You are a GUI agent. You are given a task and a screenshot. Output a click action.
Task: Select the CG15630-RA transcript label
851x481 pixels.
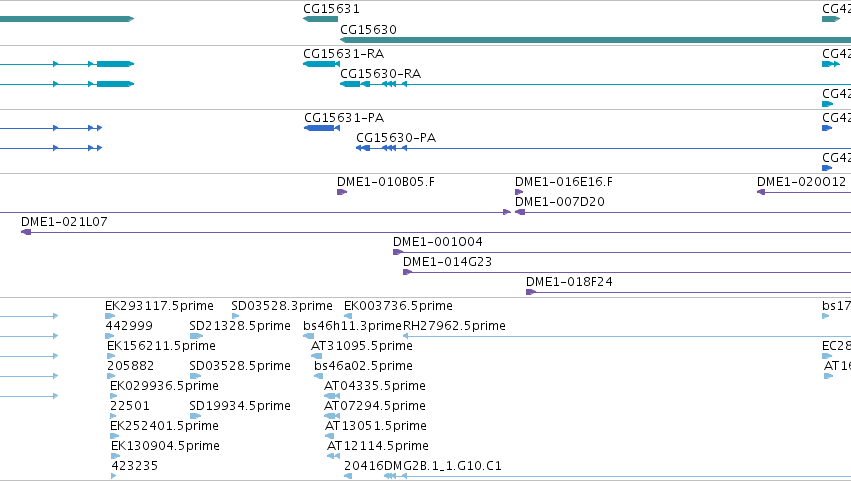pos(380,74)
